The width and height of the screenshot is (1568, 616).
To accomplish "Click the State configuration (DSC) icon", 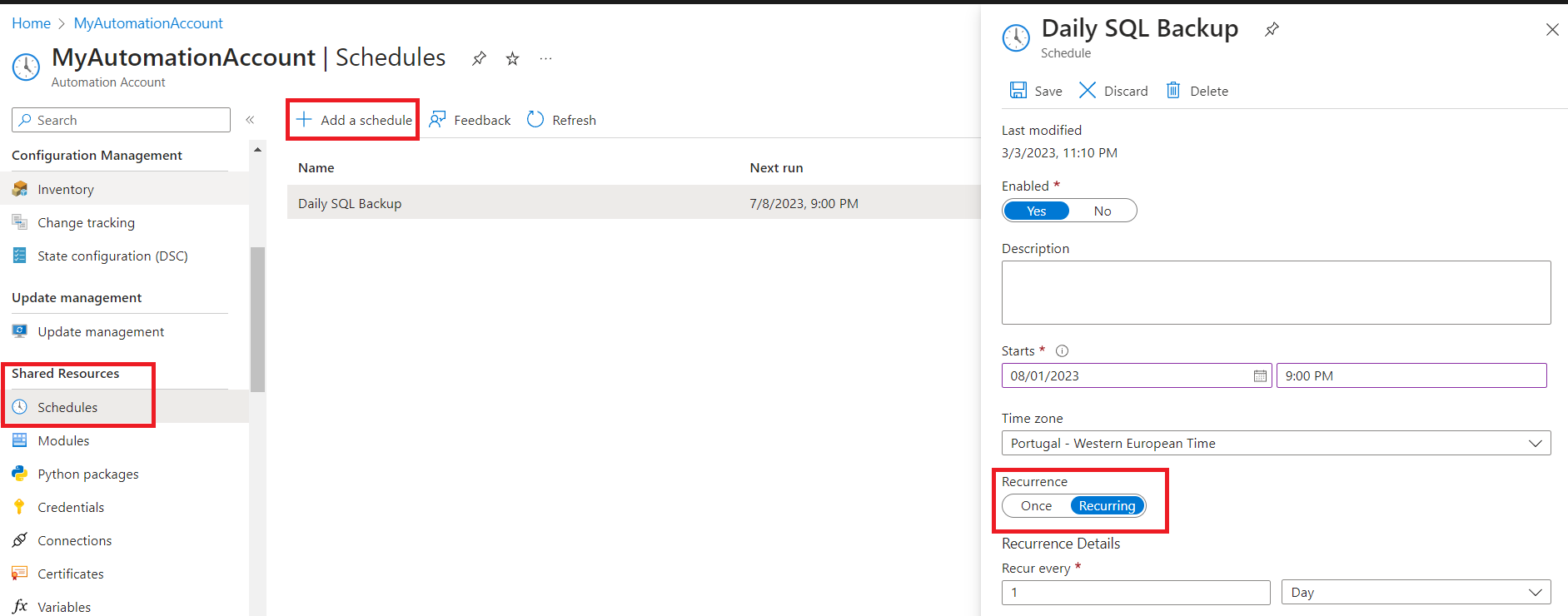I will (20, 256).
